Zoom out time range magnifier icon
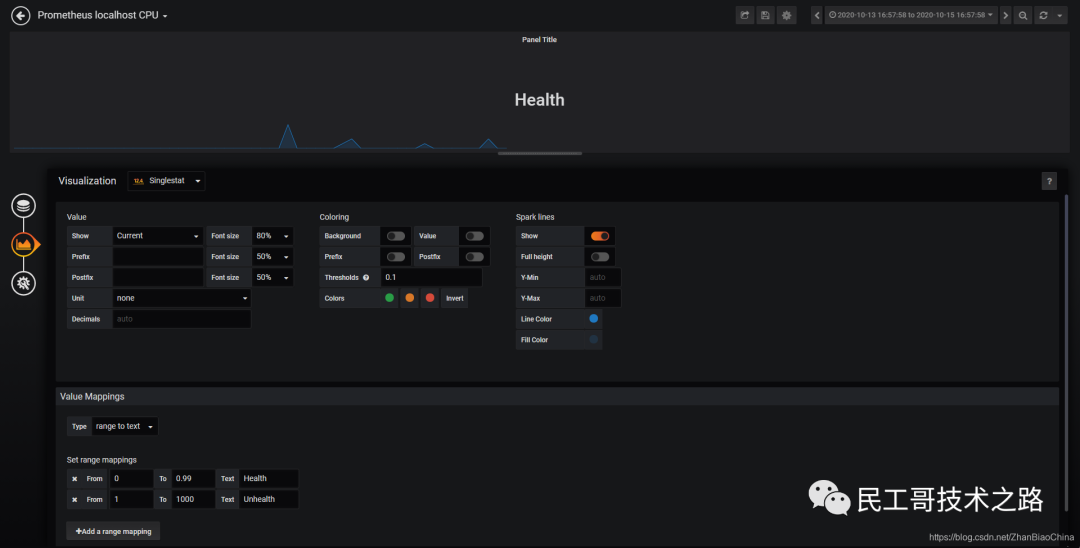The height and width of the screenshot is (548, 1080). pyautogui.click(x=1023, y=15)
